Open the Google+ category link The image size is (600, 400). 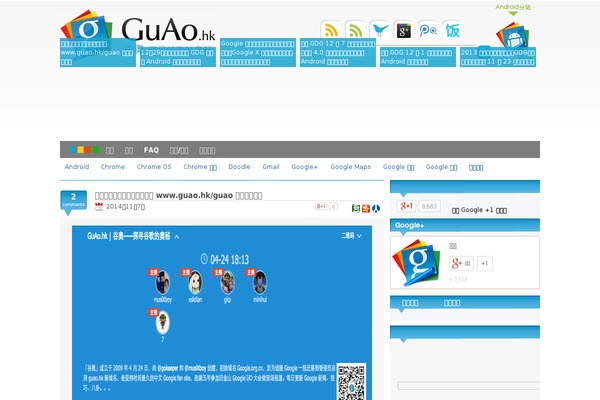pyautogui.click(x=305, y=167)
